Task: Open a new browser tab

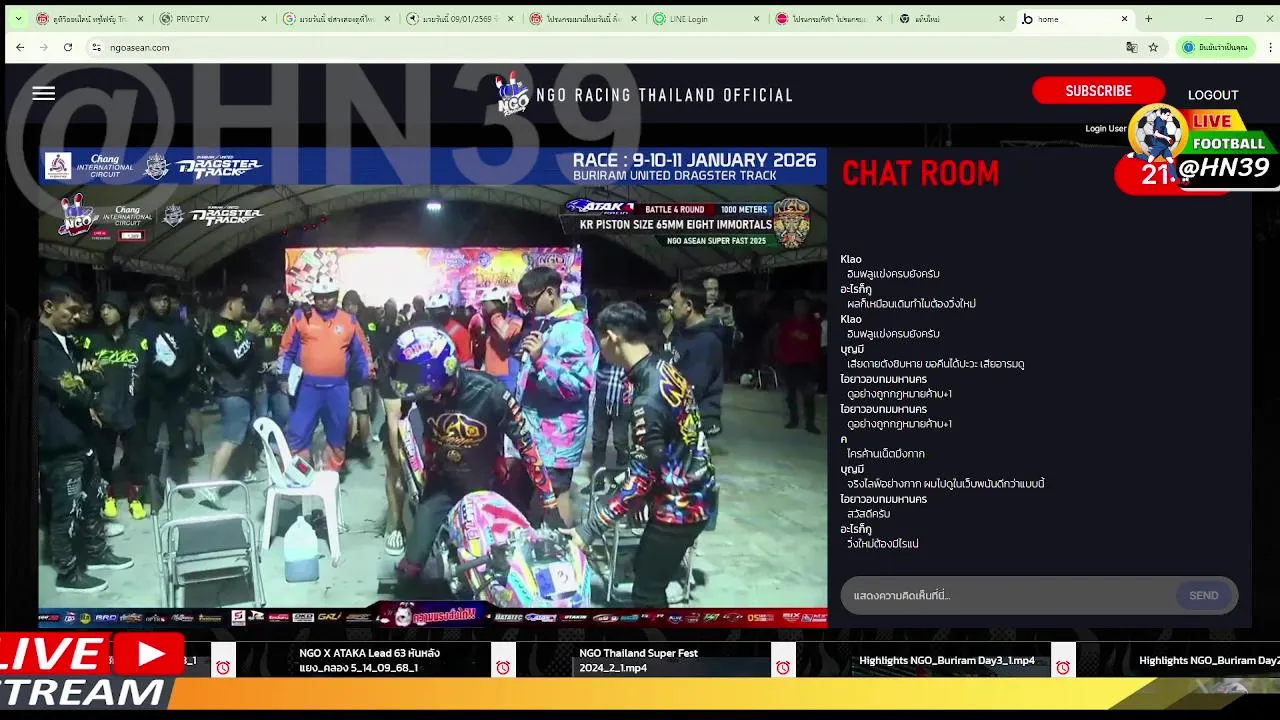Action: (1148, 19)
